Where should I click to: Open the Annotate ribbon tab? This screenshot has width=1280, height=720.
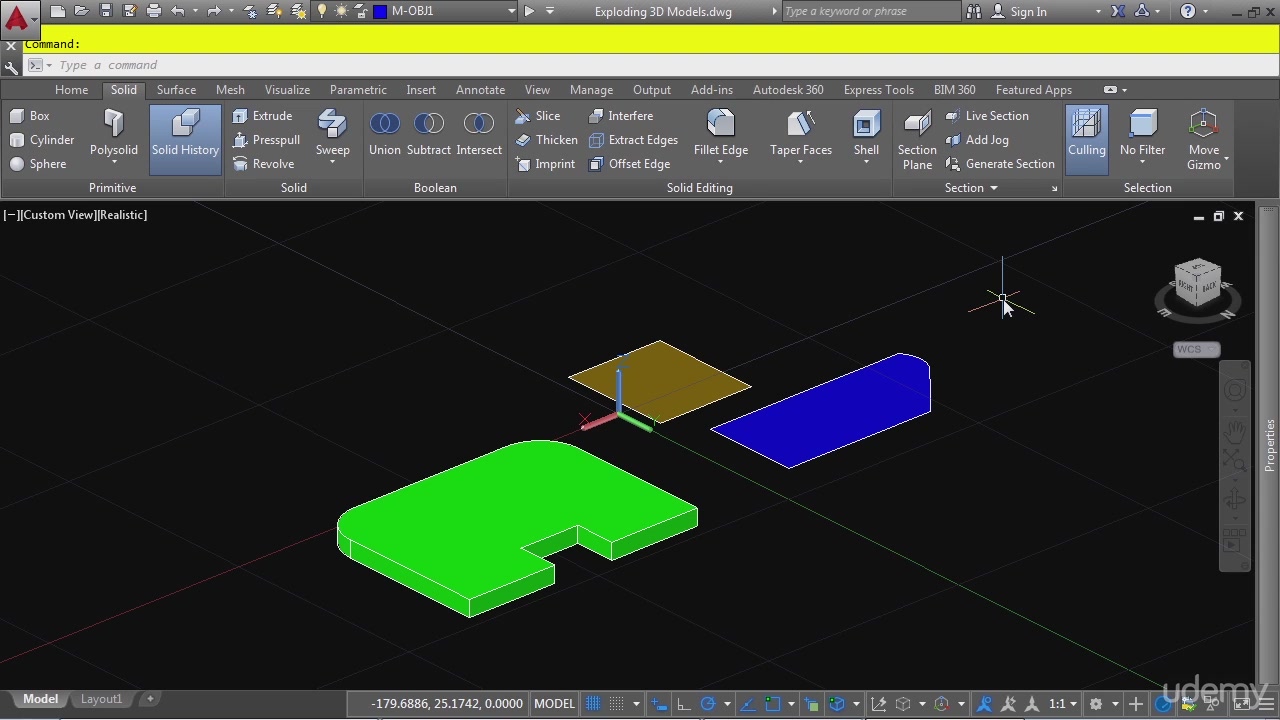[480, 90]
